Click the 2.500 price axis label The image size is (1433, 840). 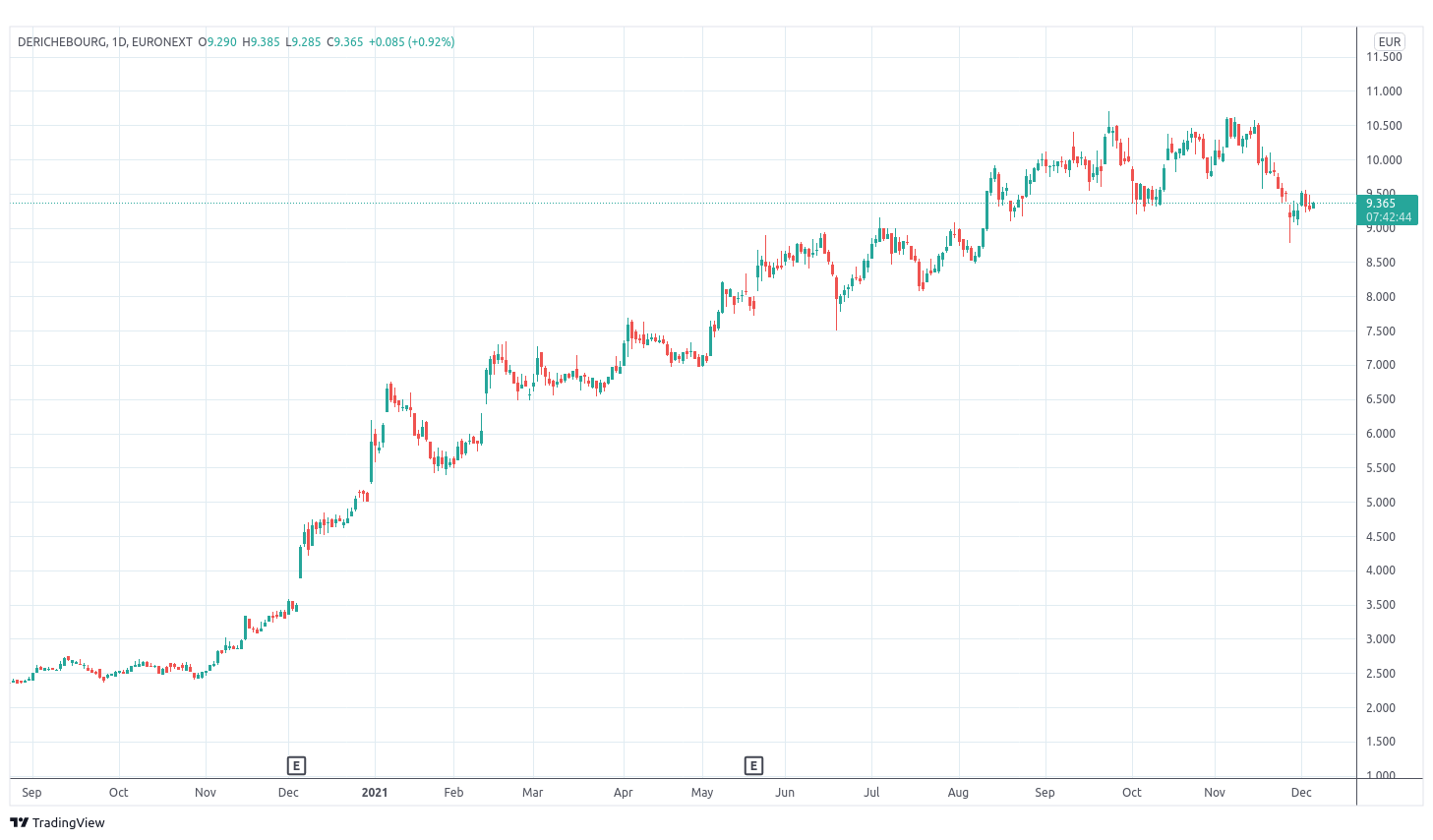1381,674
